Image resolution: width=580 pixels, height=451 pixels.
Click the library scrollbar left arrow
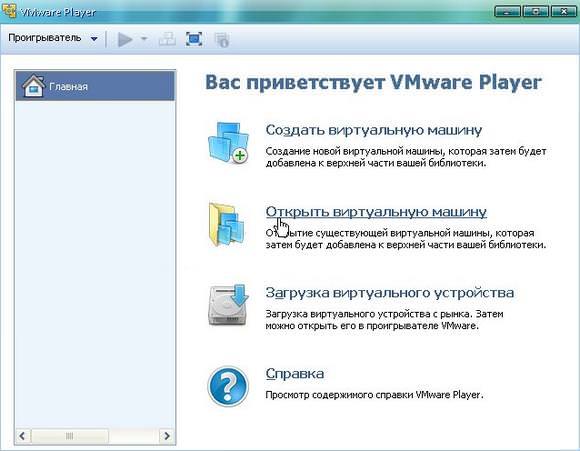click(x=22, y=436)
